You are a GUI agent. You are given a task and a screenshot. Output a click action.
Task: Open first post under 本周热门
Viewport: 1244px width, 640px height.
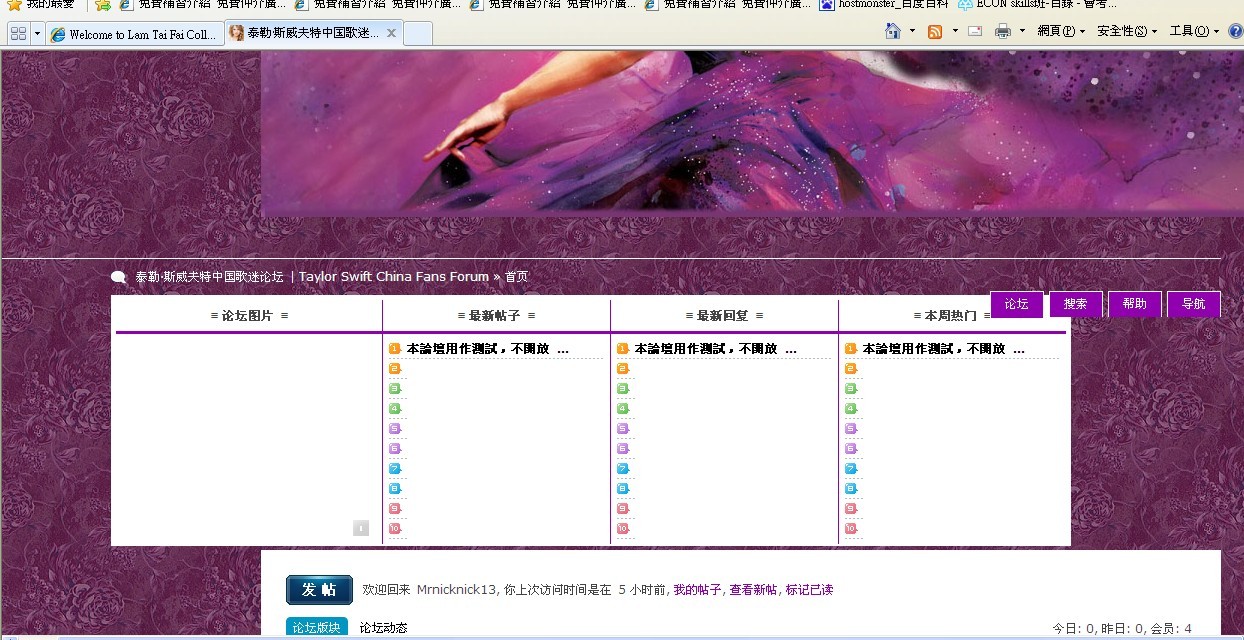tap(943, 349)
